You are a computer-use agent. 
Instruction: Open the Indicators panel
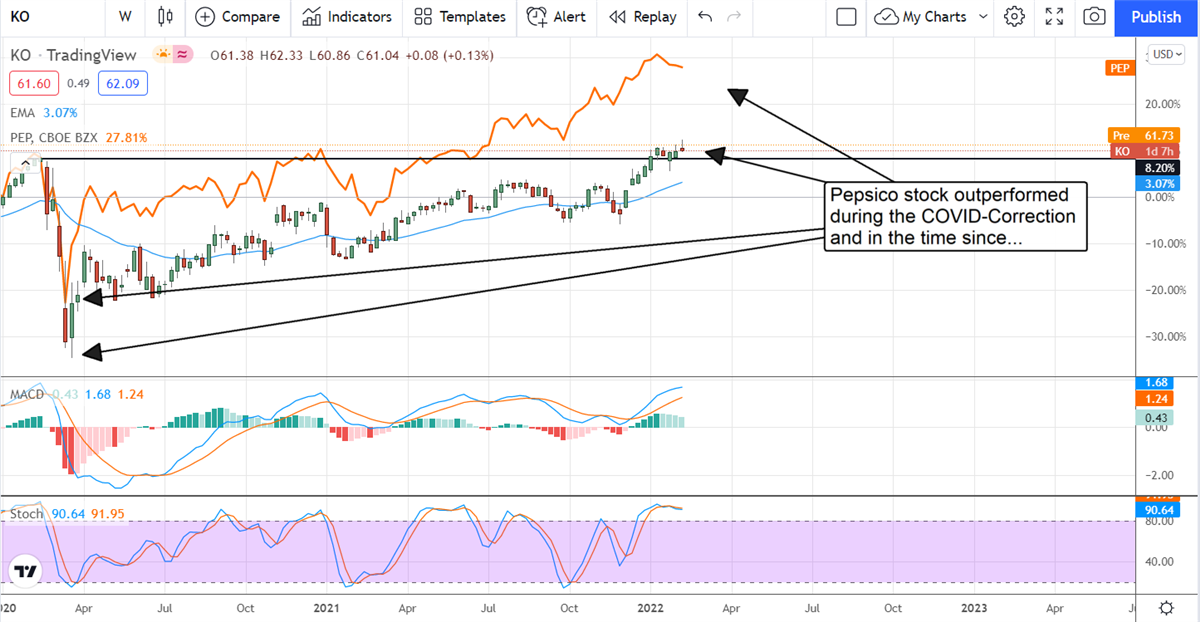pos(347,17)
